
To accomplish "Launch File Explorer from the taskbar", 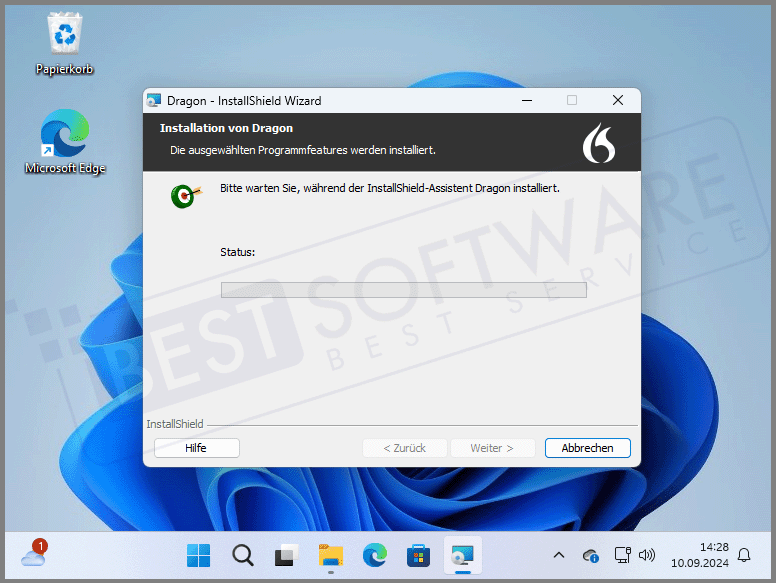I will (x=331, y=555).
